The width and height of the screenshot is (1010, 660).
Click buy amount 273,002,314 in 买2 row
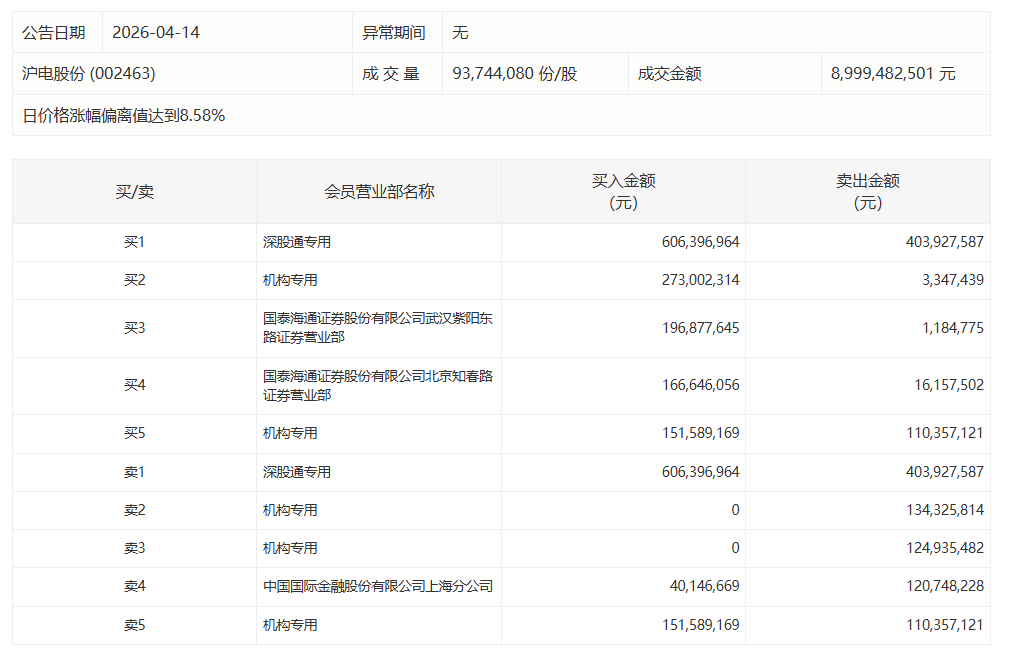pyautogui.click(x=700, y=280)
